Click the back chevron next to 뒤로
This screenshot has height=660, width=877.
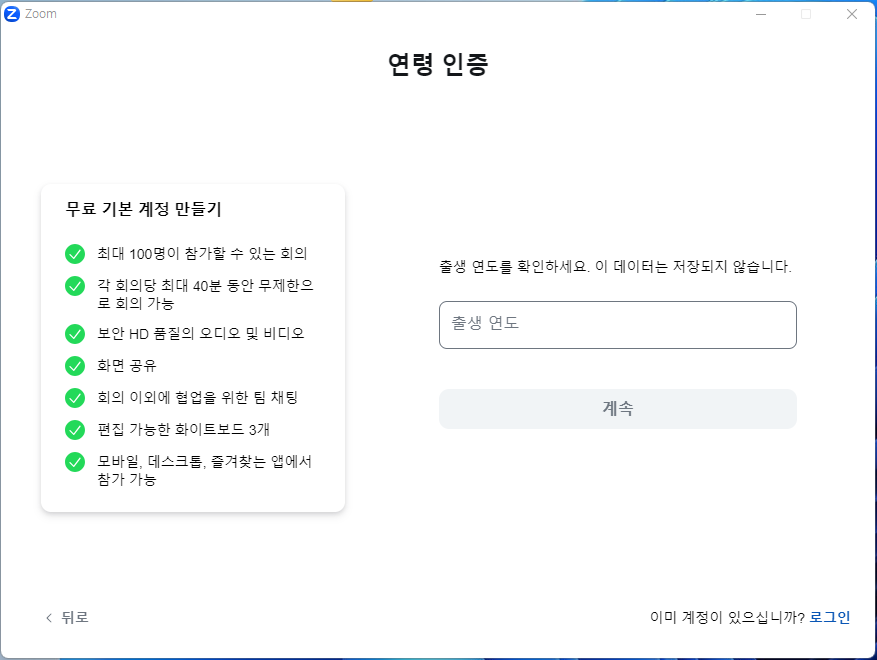[x=46, y=618]
